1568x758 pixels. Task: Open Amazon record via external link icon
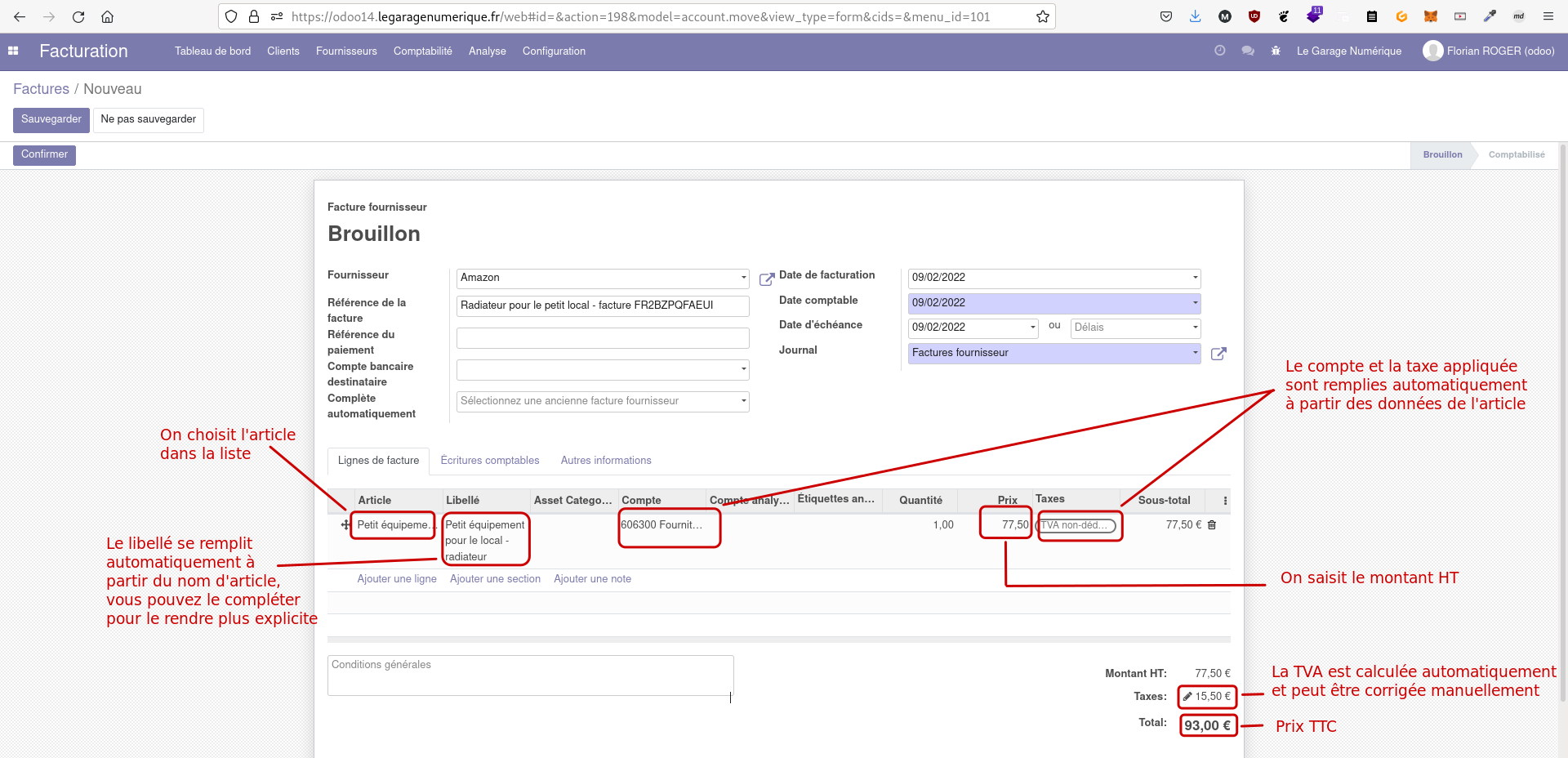click(x=766, y=279)
